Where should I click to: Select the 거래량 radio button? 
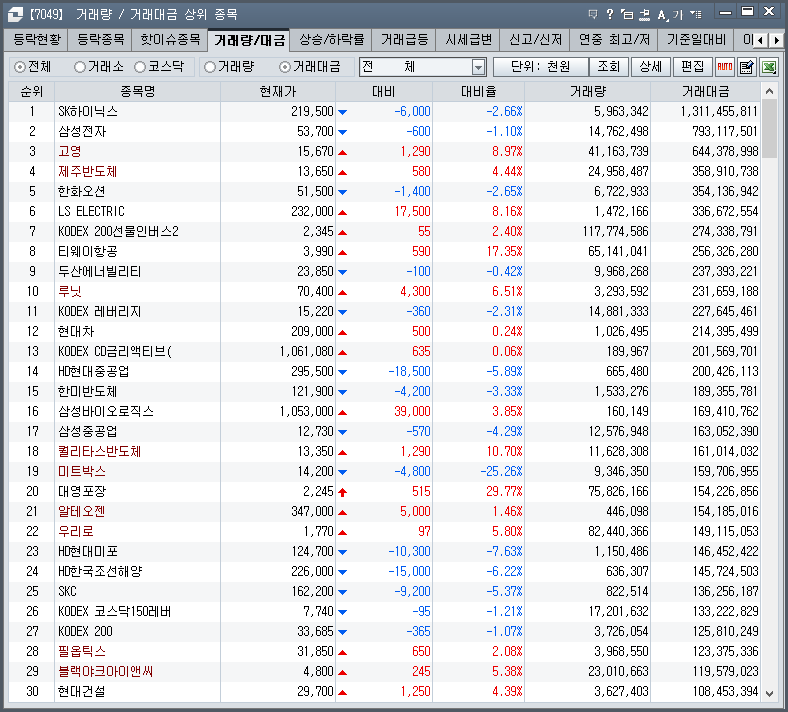click(210, 67)
